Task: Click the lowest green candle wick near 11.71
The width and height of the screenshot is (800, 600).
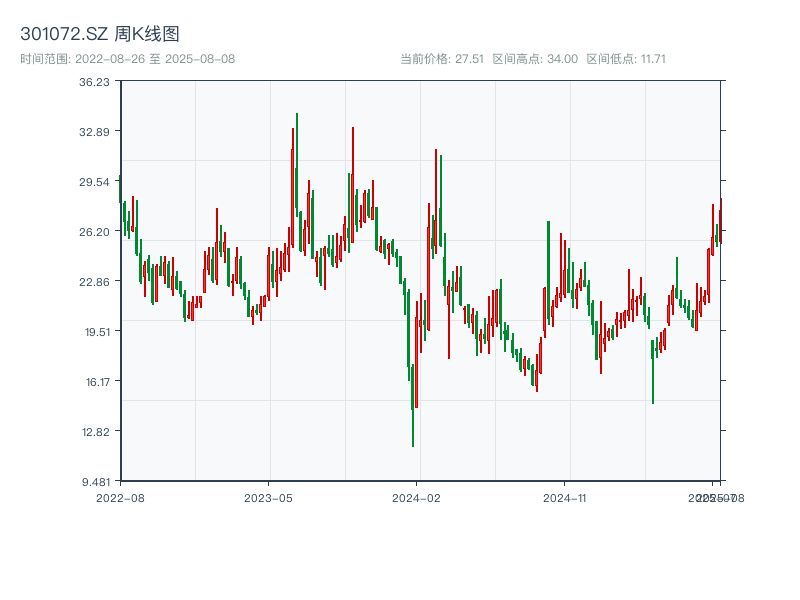Action: (413, 406)
